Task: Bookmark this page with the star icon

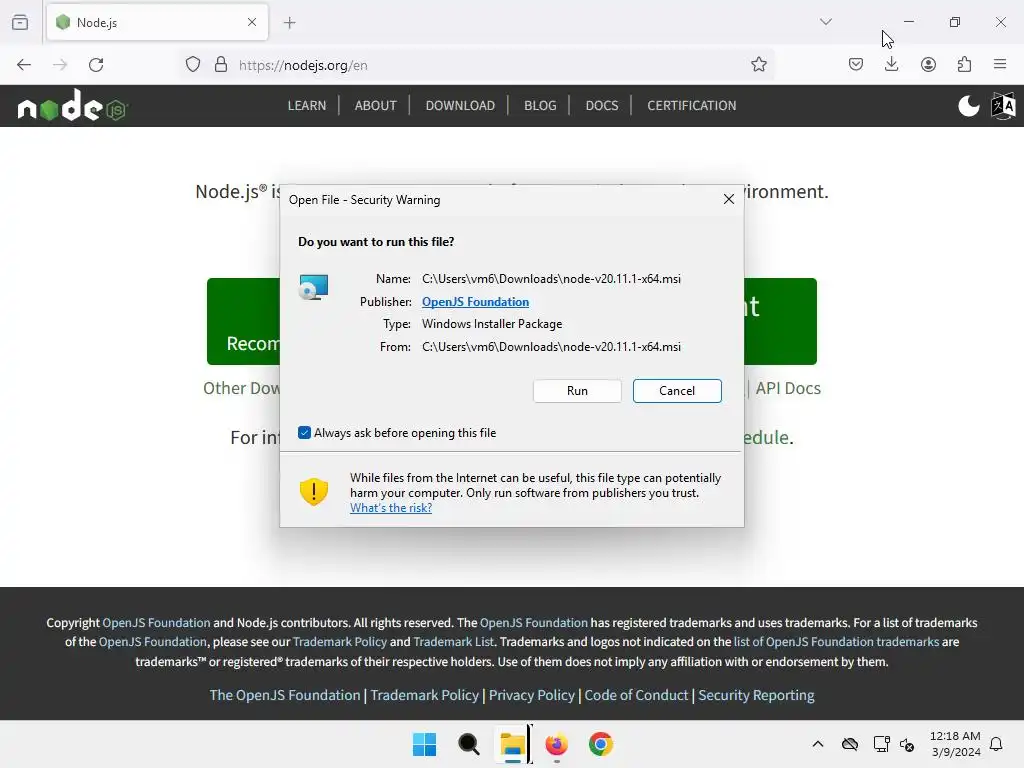Action: [x=758, y=65]
